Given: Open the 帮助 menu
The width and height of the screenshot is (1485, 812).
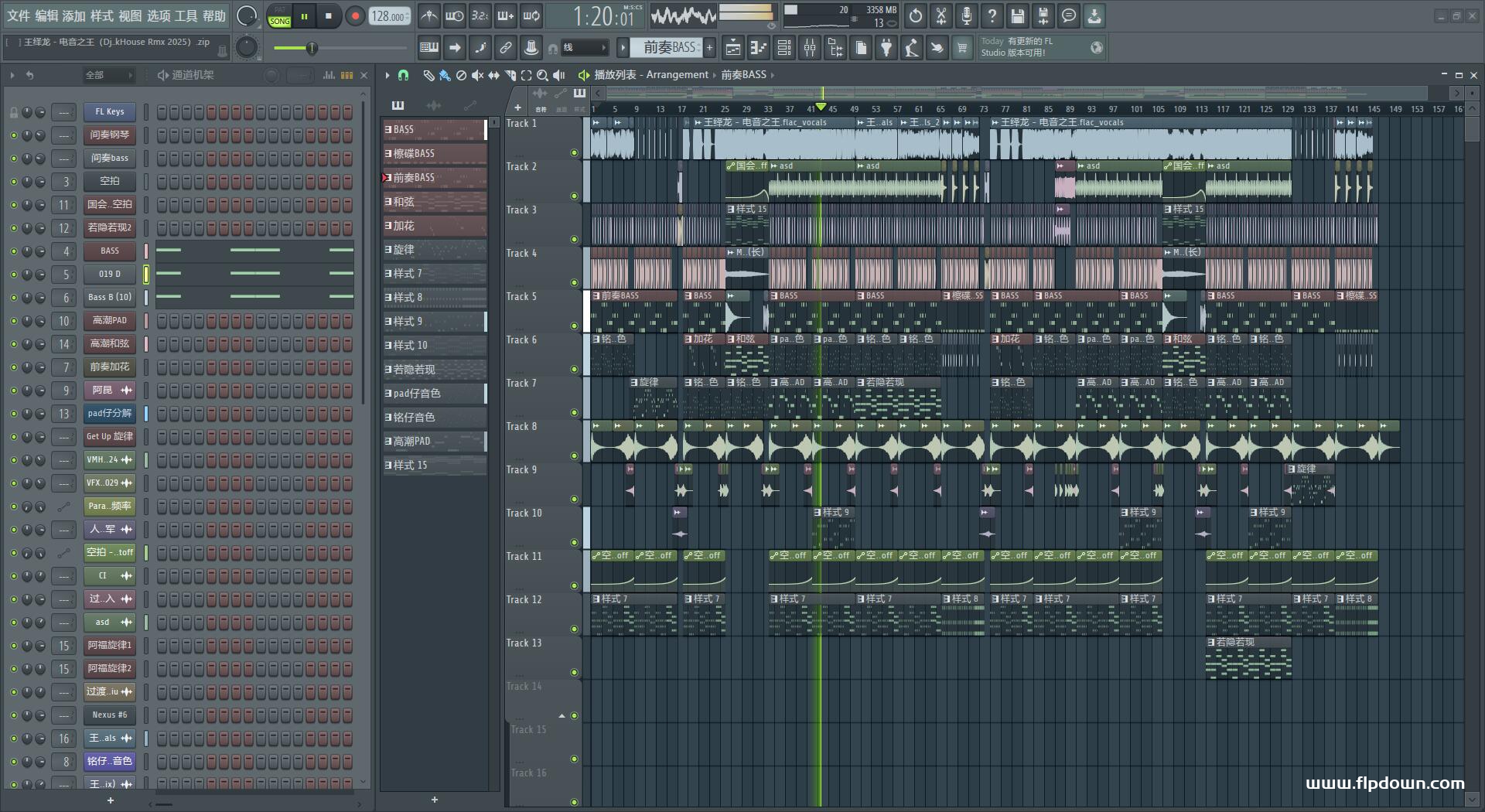Looking at the screenshot, I should click(x=214, y=15).
